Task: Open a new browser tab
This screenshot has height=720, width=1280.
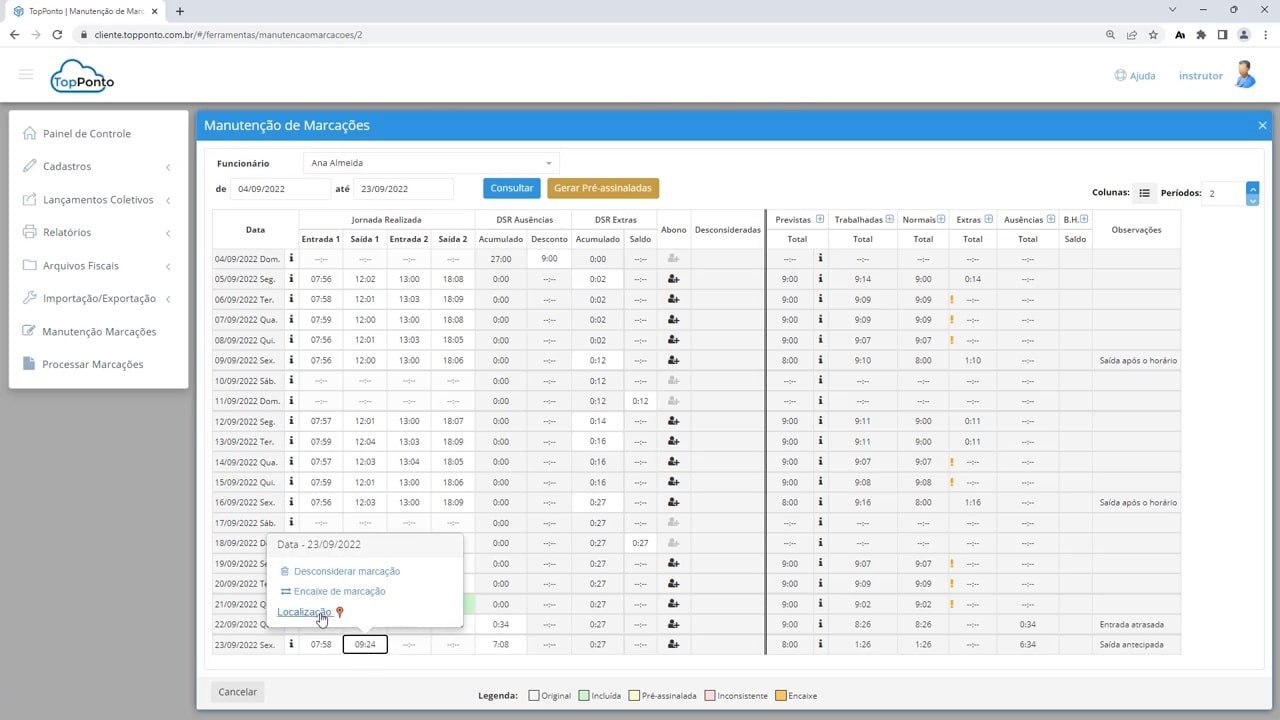Action: [180, 11]
